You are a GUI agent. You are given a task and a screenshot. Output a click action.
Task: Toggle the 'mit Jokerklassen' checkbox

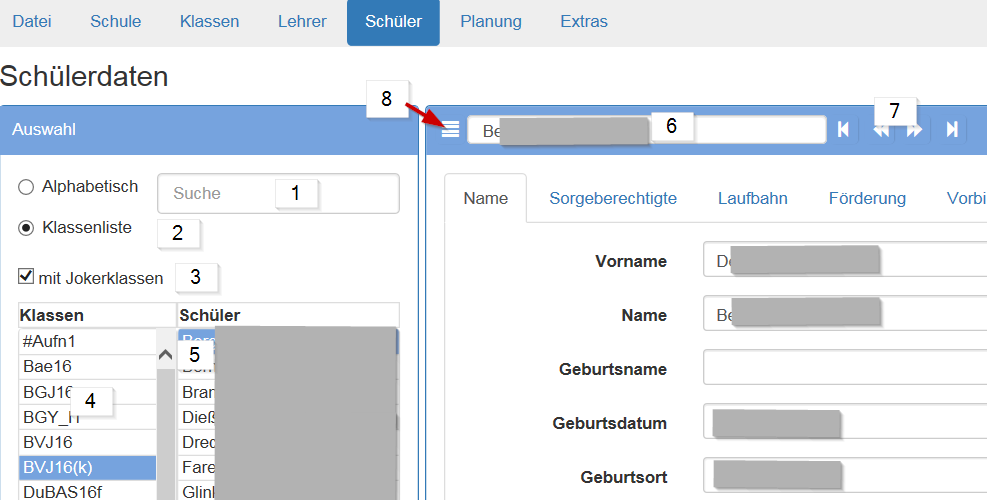[26, 277]
